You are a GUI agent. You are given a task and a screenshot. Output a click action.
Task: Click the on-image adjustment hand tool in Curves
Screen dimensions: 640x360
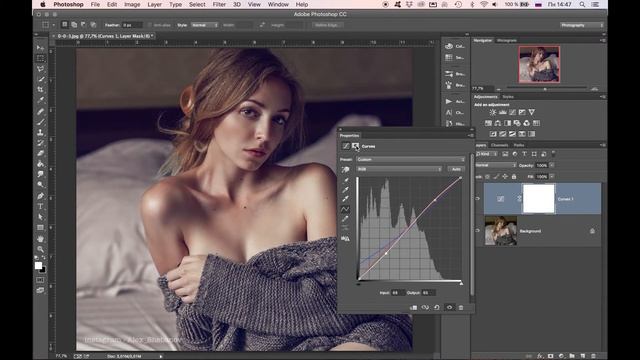click(345, 170)
